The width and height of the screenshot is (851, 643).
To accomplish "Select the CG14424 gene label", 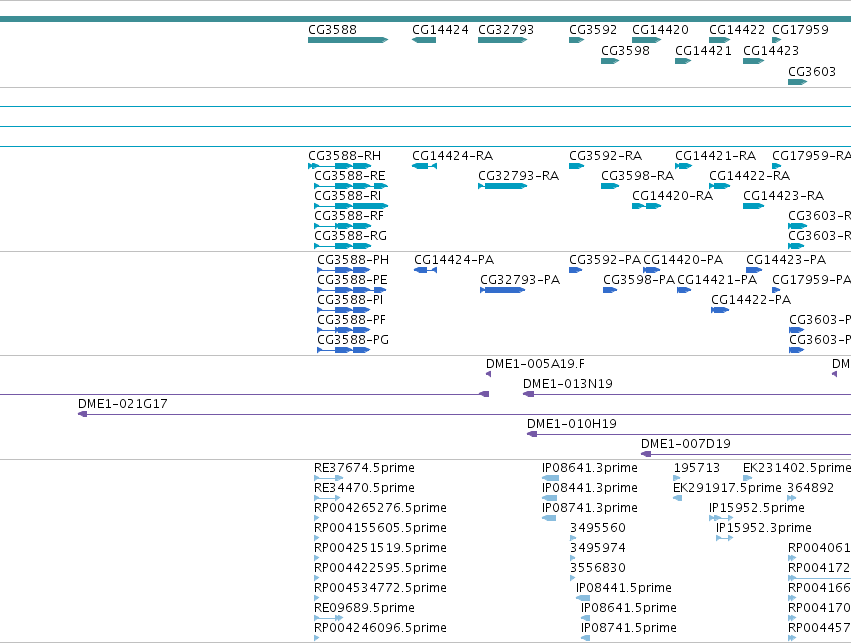I will (x=440, y=30).
